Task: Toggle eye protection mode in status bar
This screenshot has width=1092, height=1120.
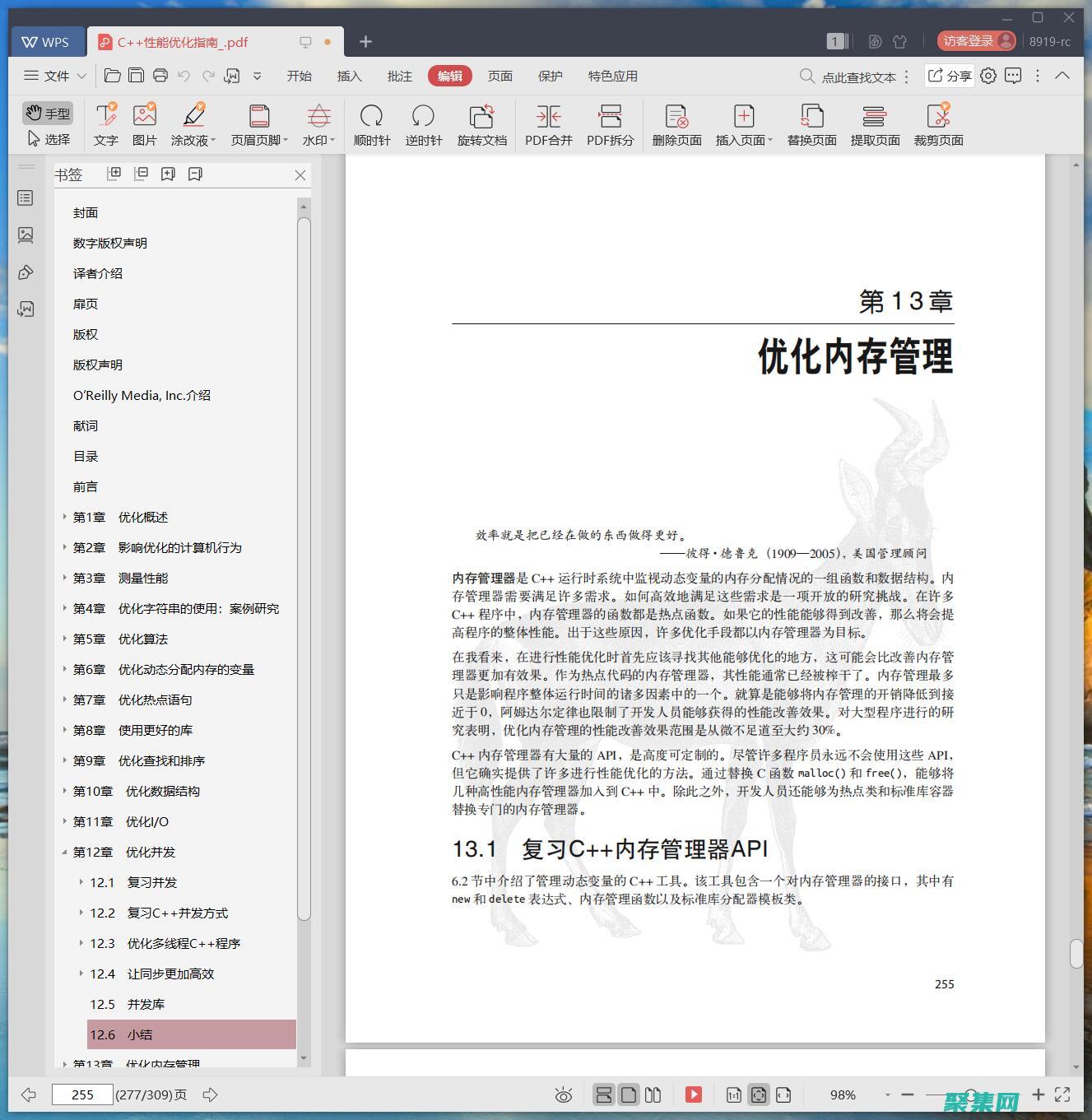Action: (564, 1094)
